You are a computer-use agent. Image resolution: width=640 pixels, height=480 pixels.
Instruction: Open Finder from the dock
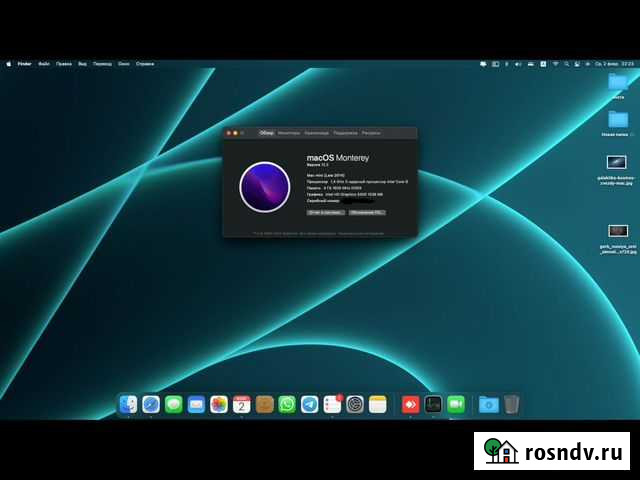pos(129,404)
